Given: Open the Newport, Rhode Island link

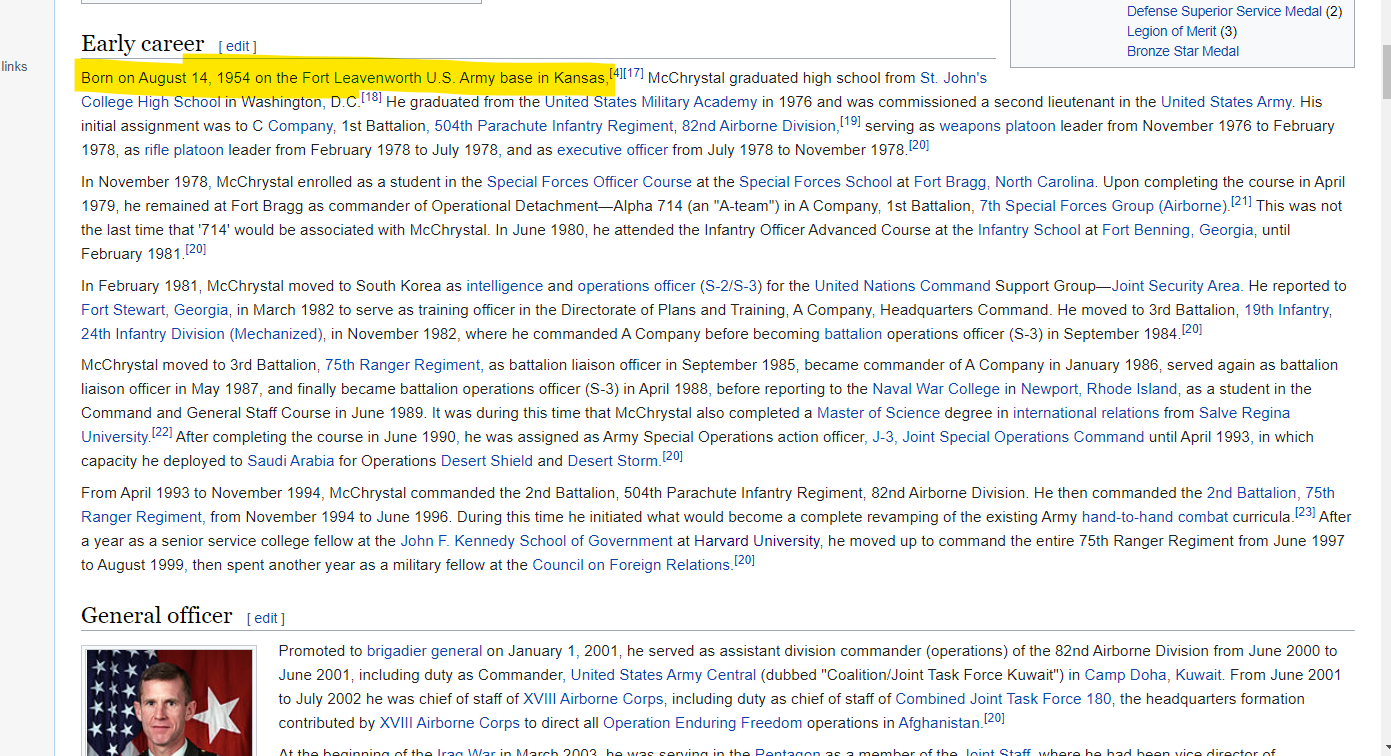Looking at the screenshot, I should pos(1099,389).
